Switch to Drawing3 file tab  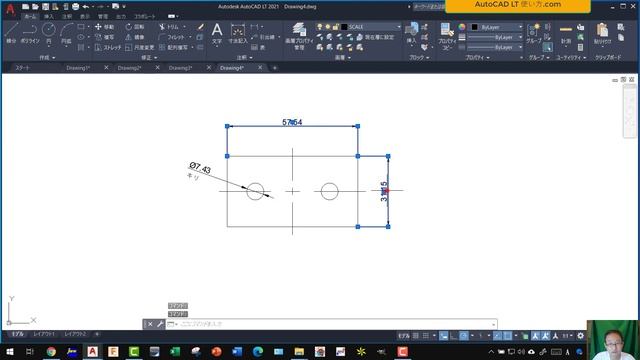tap(180, 68)
